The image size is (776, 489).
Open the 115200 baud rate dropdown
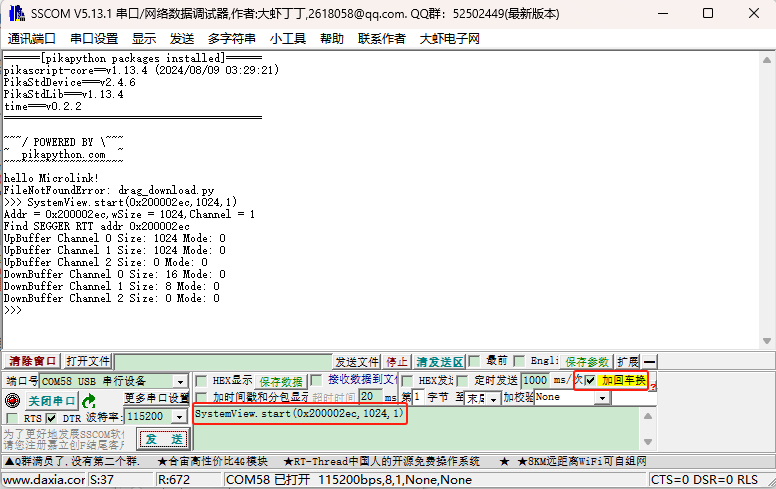tap(179, 417)
